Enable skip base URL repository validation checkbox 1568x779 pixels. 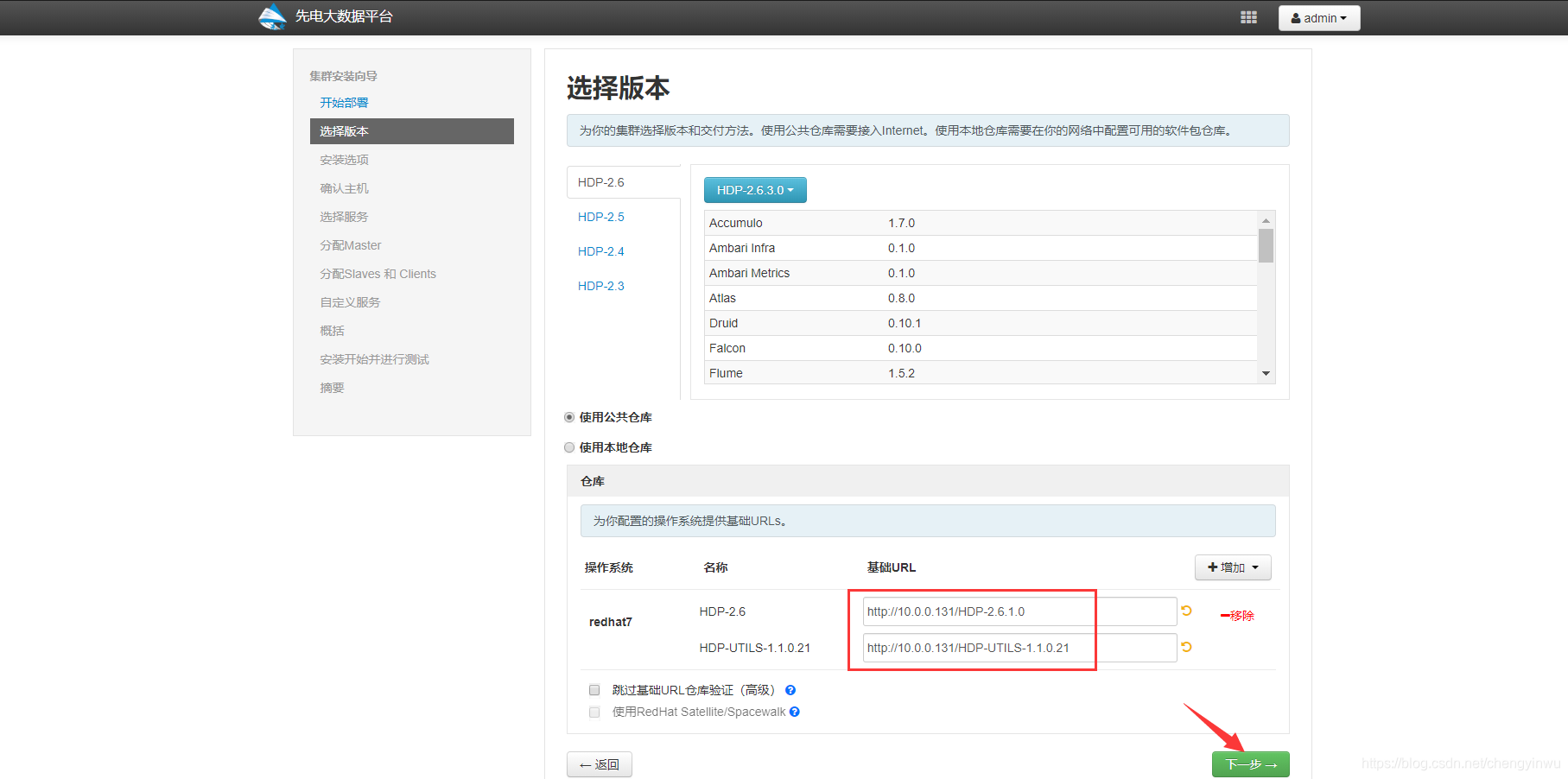point(594,690)
